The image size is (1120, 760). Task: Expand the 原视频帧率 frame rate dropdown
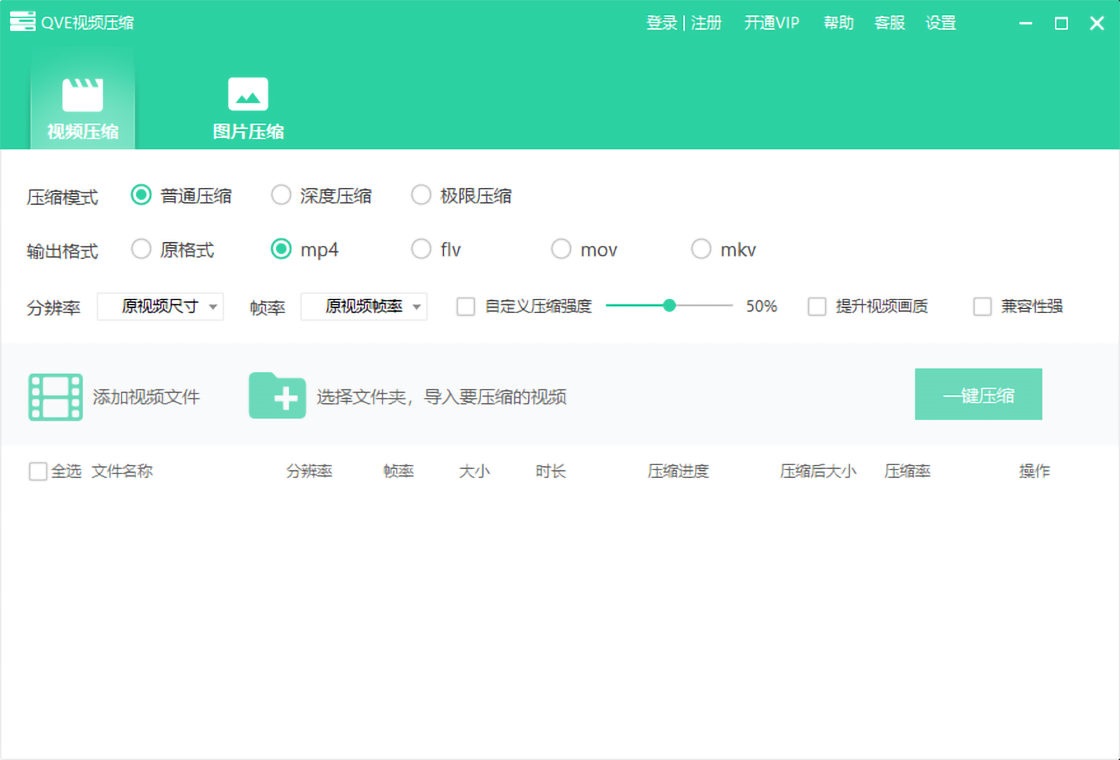tap(364, 306)
